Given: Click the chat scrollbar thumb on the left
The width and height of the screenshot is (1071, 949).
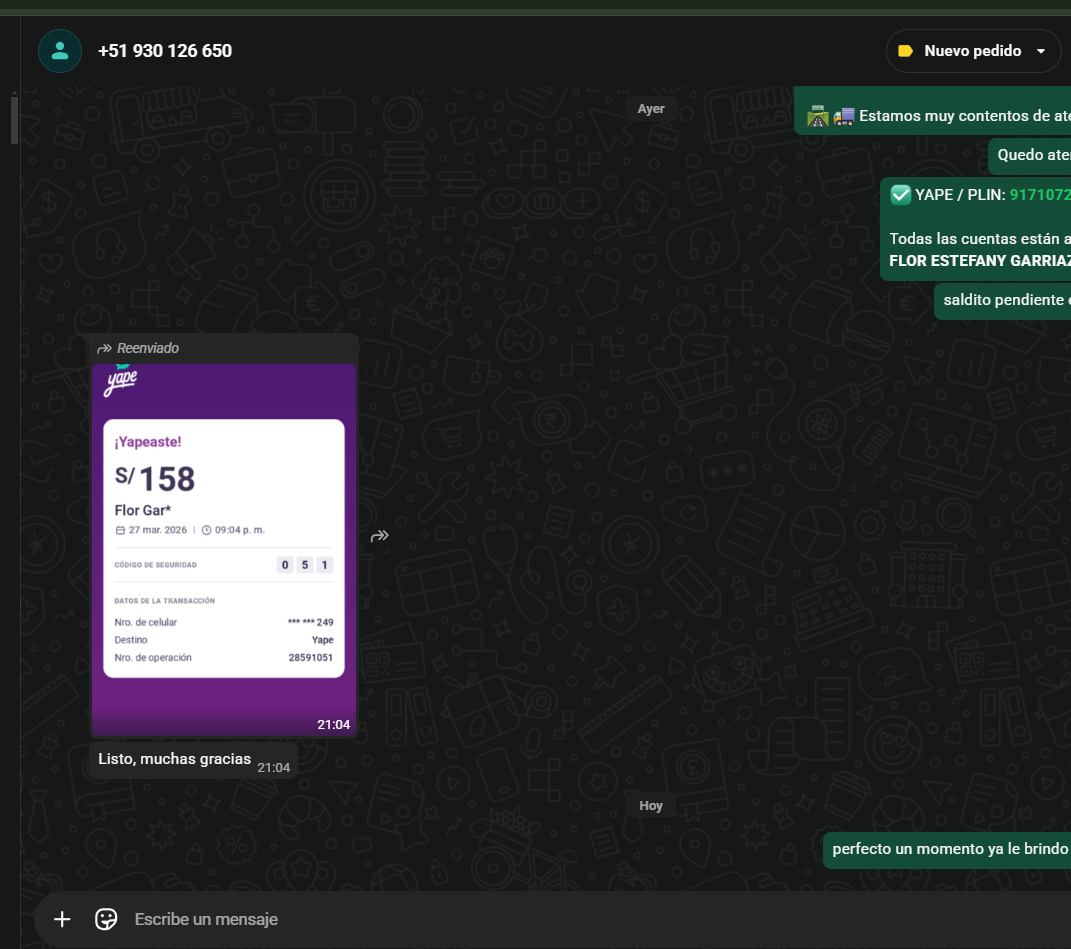Looking at the screenshot, I should coord(14,120).
